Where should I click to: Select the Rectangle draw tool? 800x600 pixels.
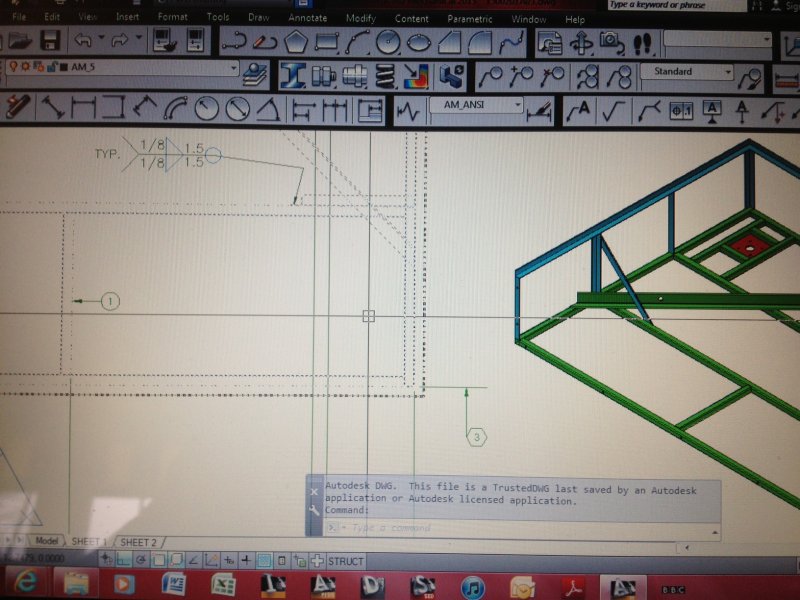(327, 42)
